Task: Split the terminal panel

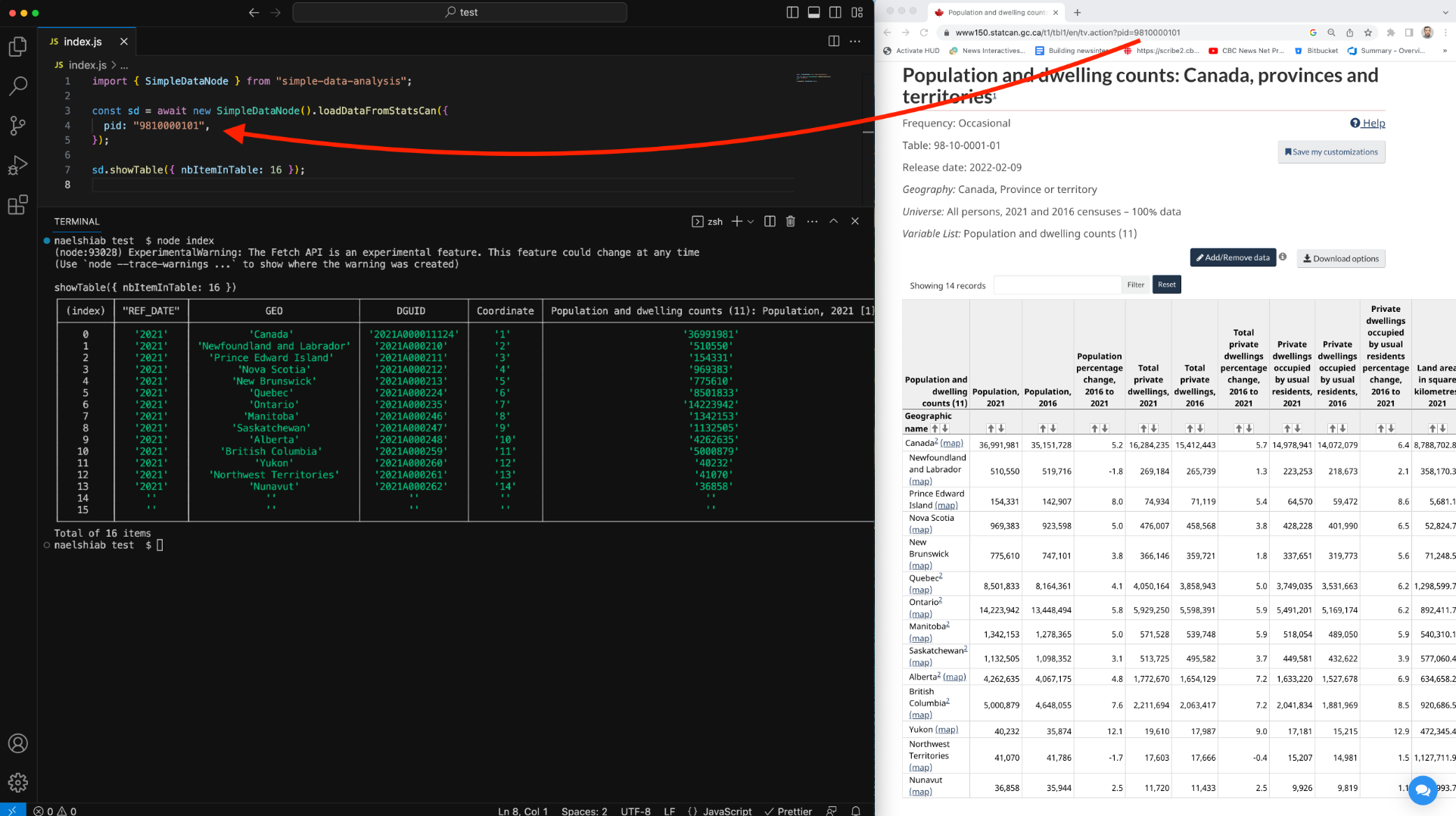Action: point(770,221)
